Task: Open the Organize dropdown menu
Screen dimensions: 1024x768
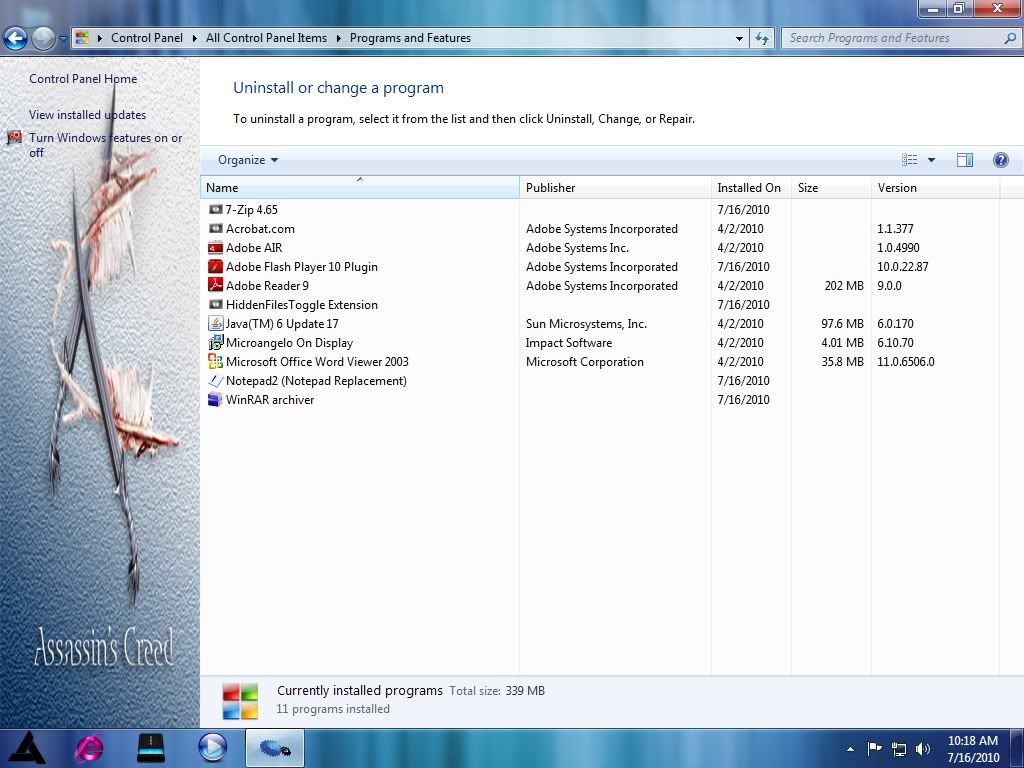Action: pos(248,160)
